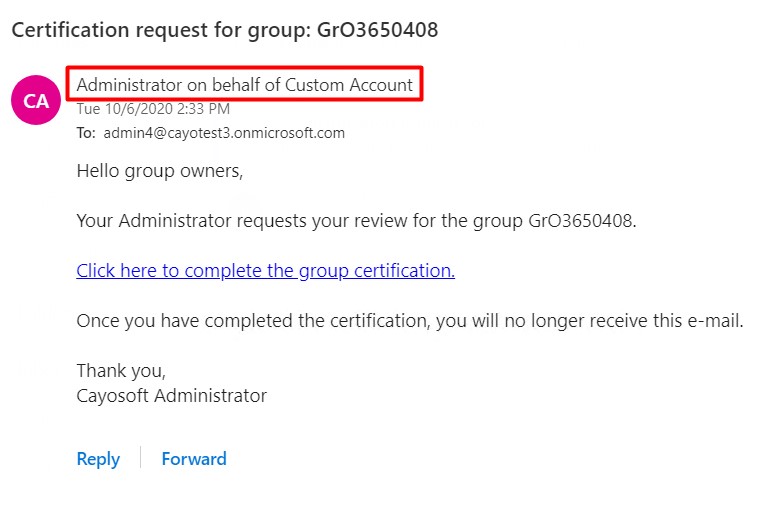Click the sentence about no longer receiving e-mail
The image size is (770, 507).
[x=410, y=321]
